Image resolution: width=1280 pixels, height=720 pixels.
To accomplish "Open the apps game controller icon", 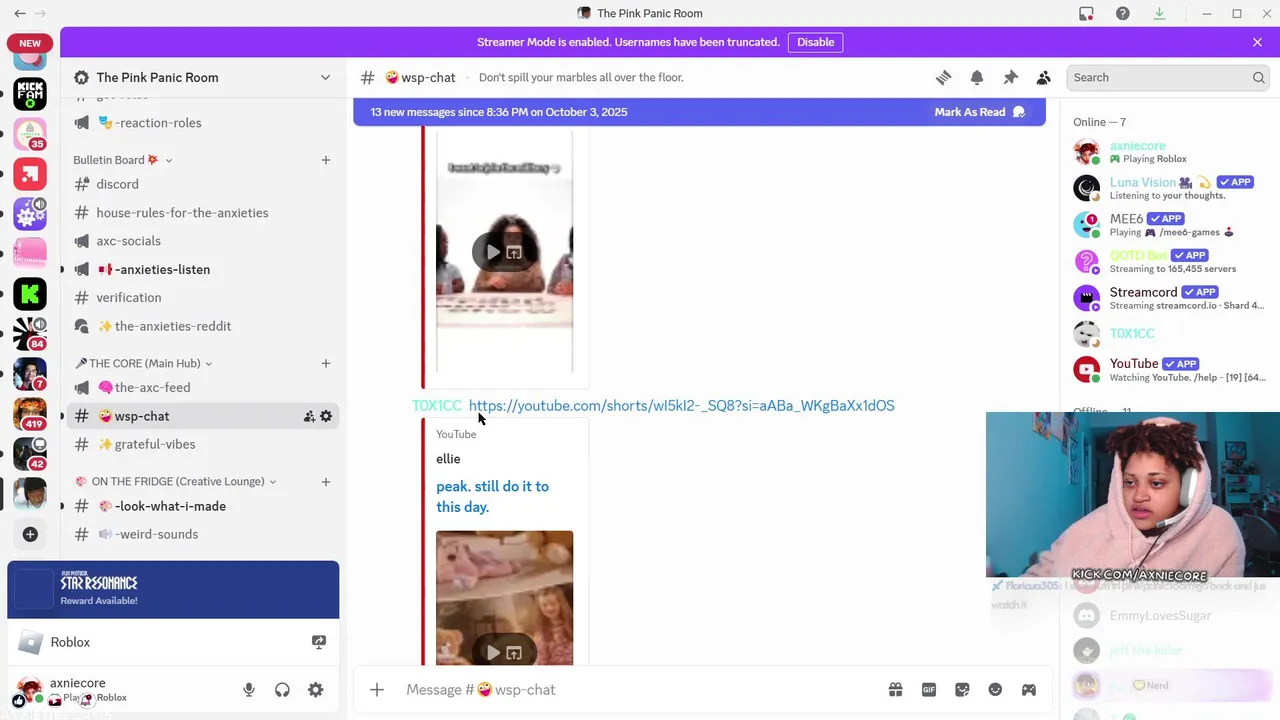I will tap(1028, 689).
